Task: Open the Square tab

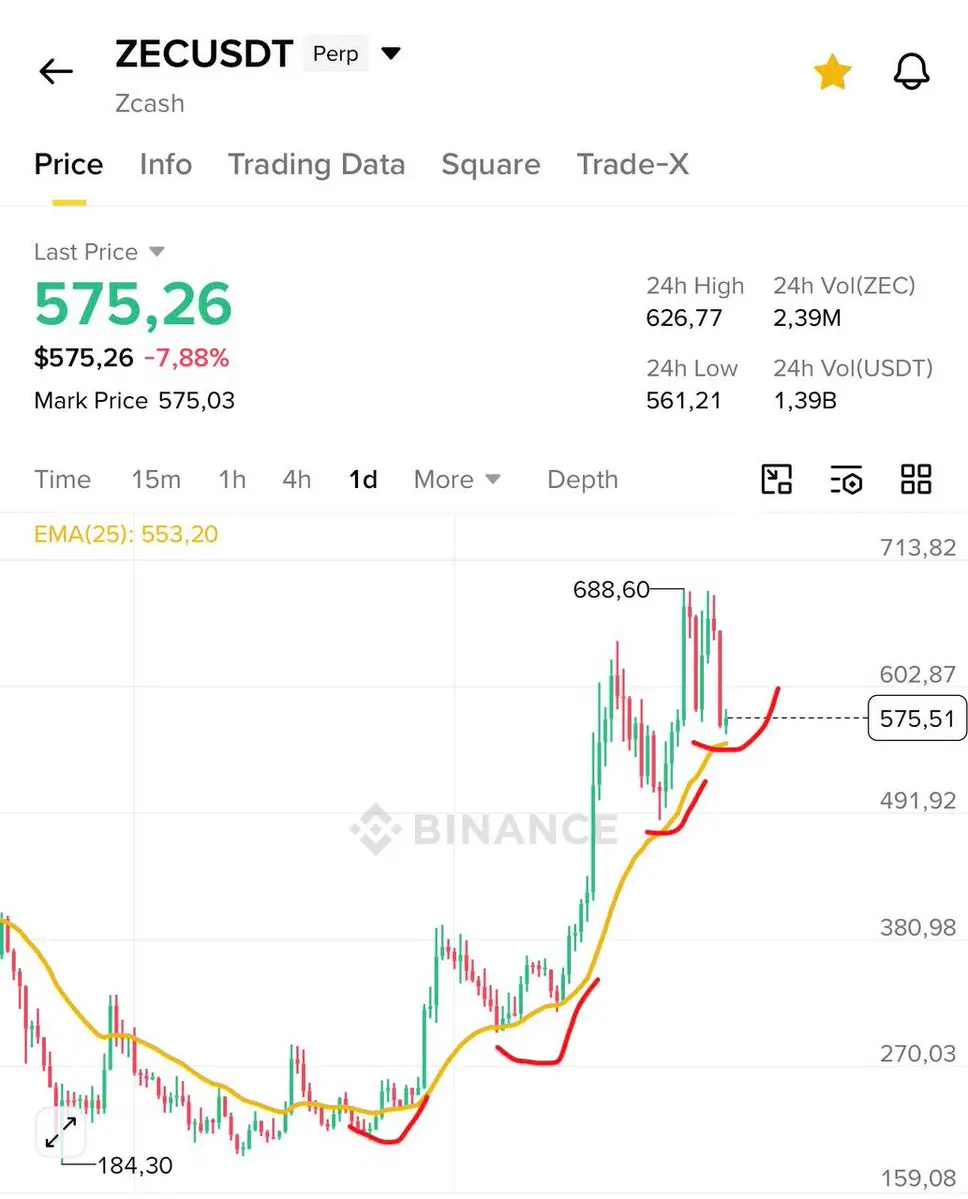Action: pyautogui.click(x=491, y=164)
